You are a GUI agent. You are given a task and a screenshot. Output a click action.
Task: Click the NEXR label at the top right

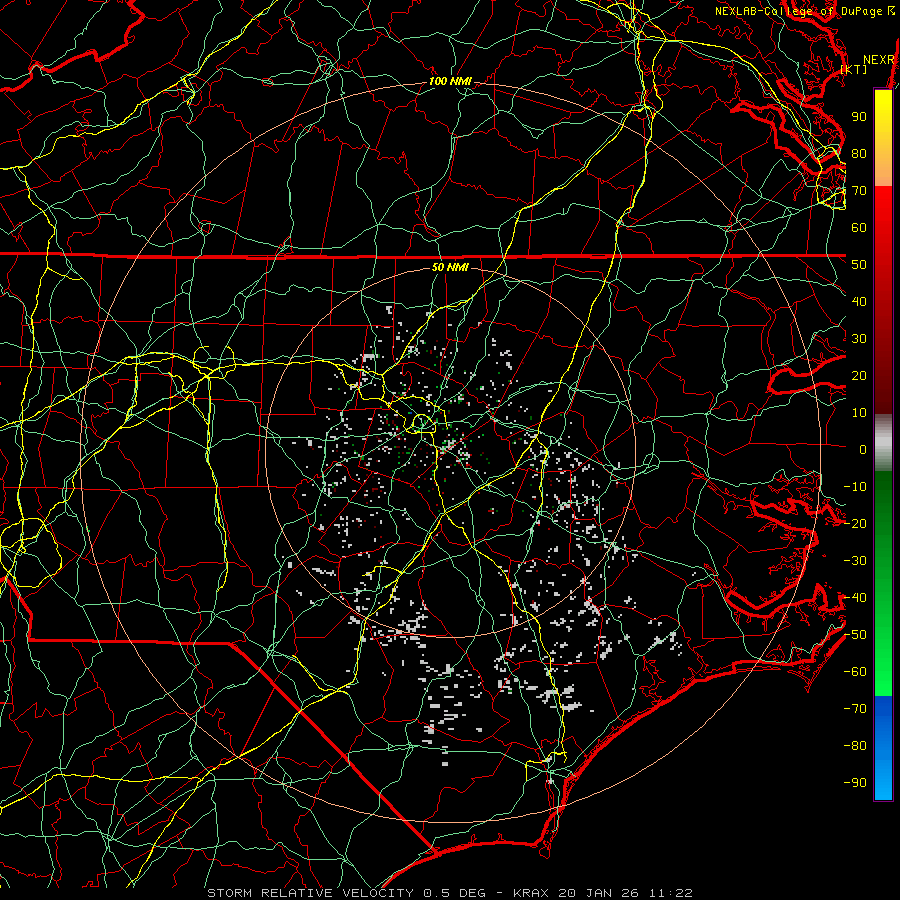pyautogui.click(x=879, y=60)
